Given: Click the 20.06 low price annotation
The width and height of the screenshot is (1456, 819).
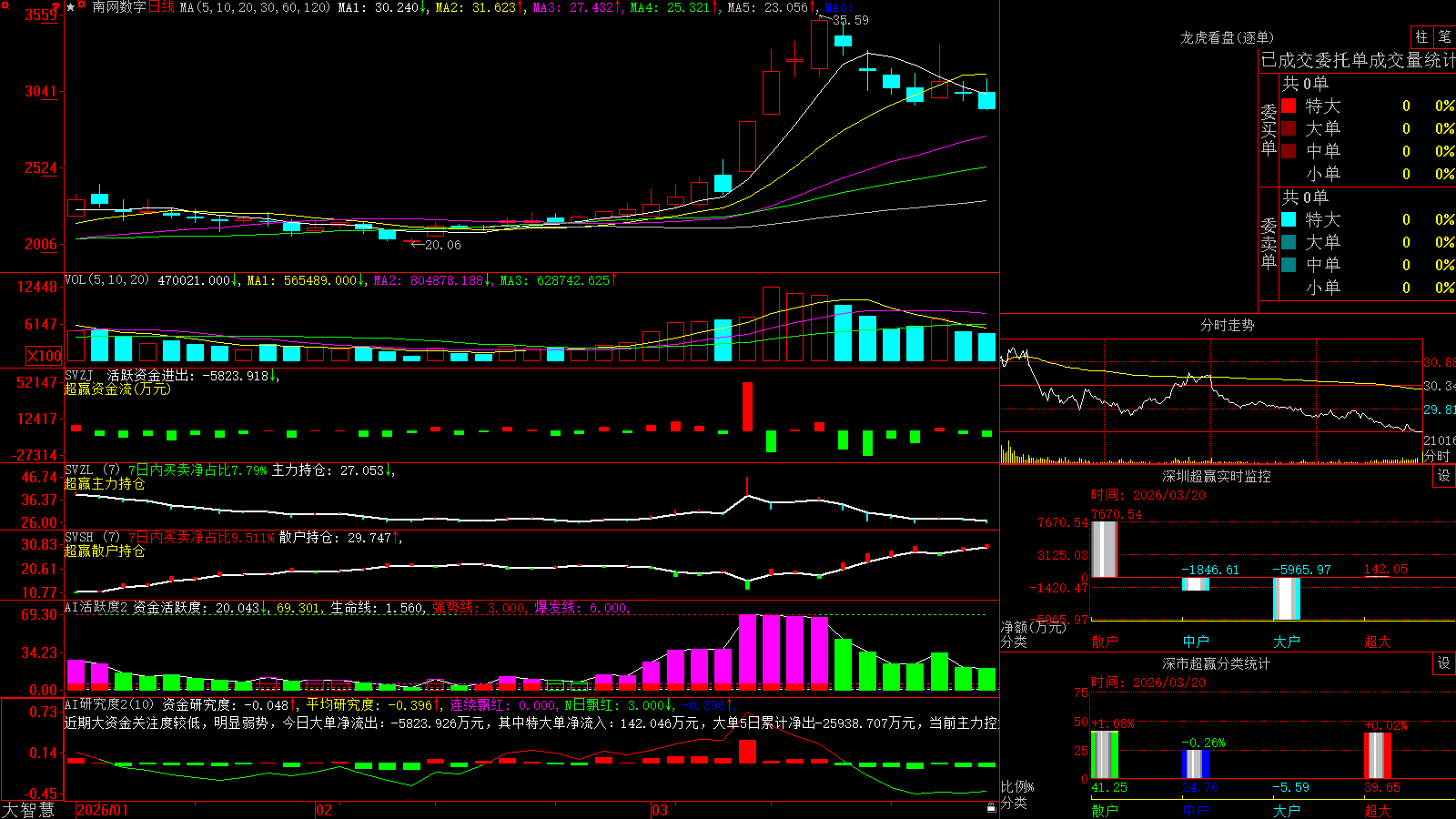Looking at the screenshot, I should click(442, 245).
